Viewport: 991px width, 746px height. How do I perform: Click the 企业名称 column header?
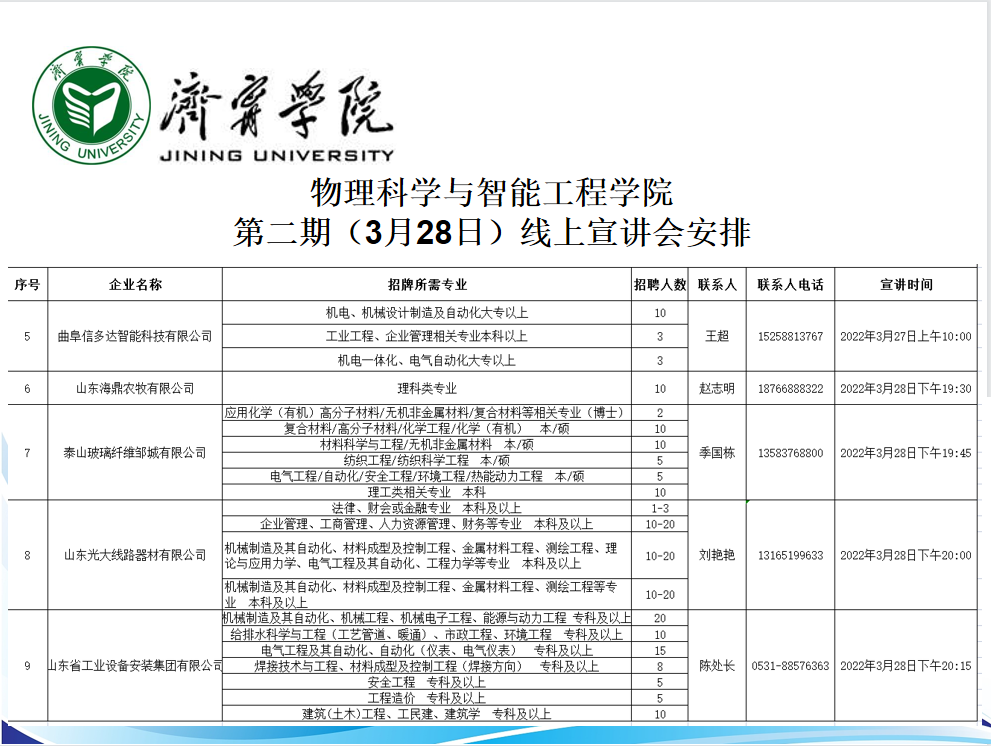click(135, 284)
